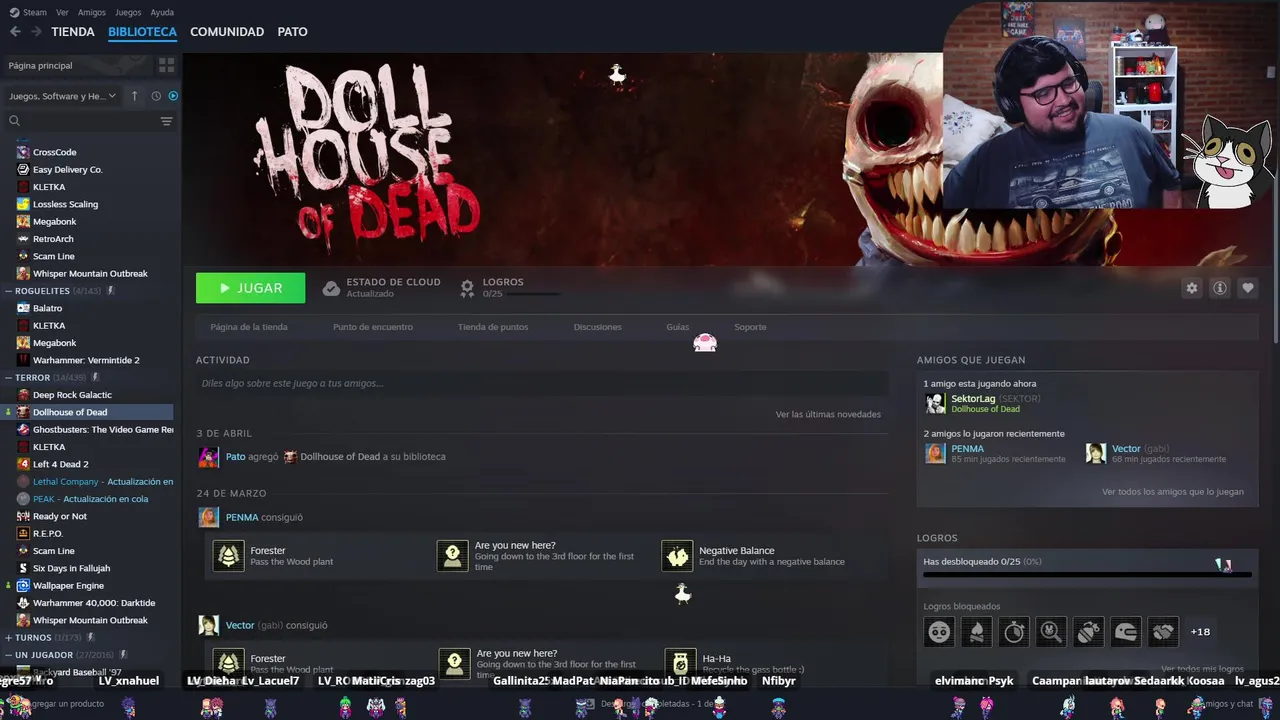Click the library search magnifier icon
This screenshot has width=1280, height=720.
point(14,121)
